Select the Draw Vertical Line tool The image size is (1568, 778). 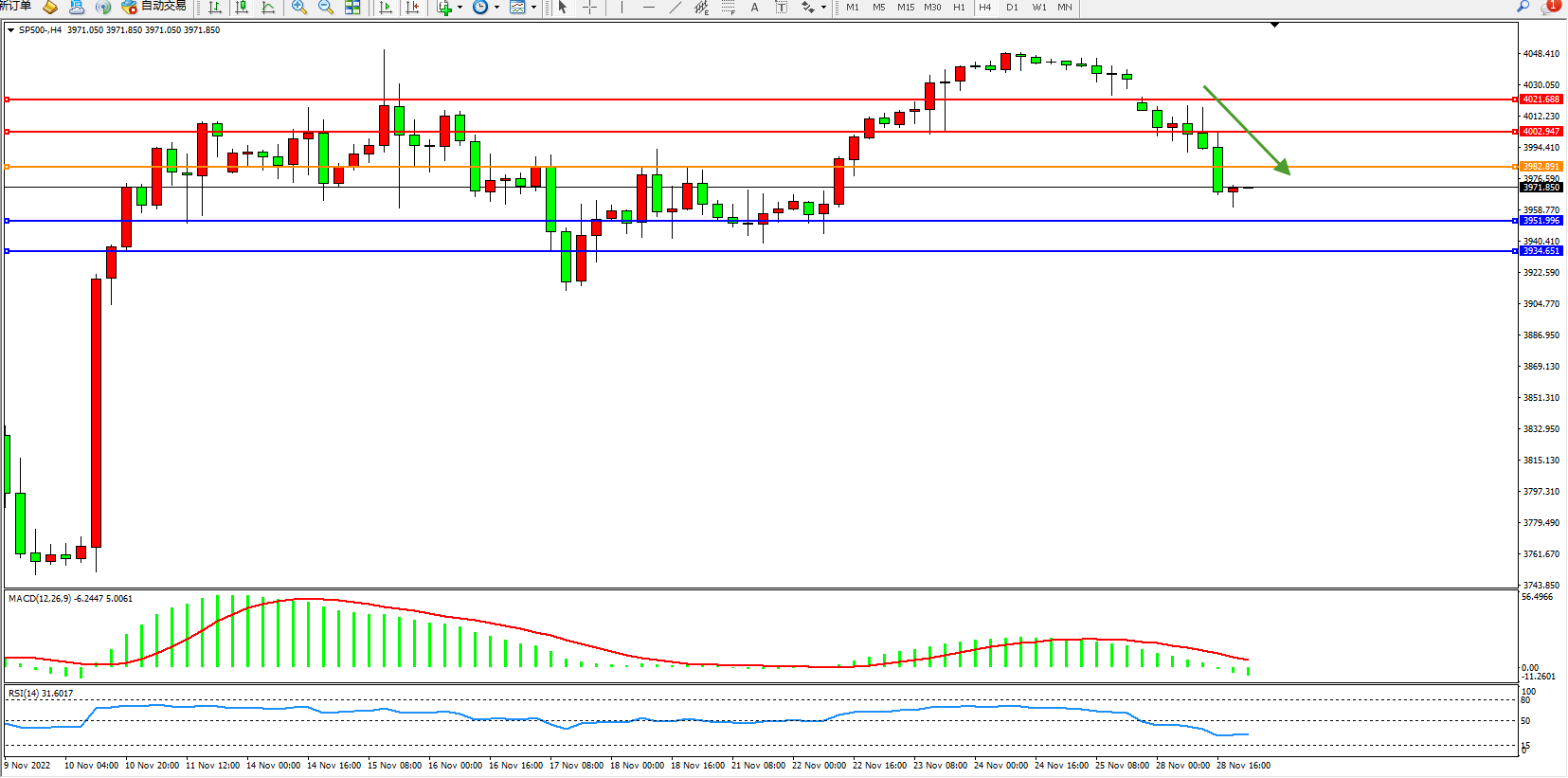pyautogui.click(x=622, y=8)
